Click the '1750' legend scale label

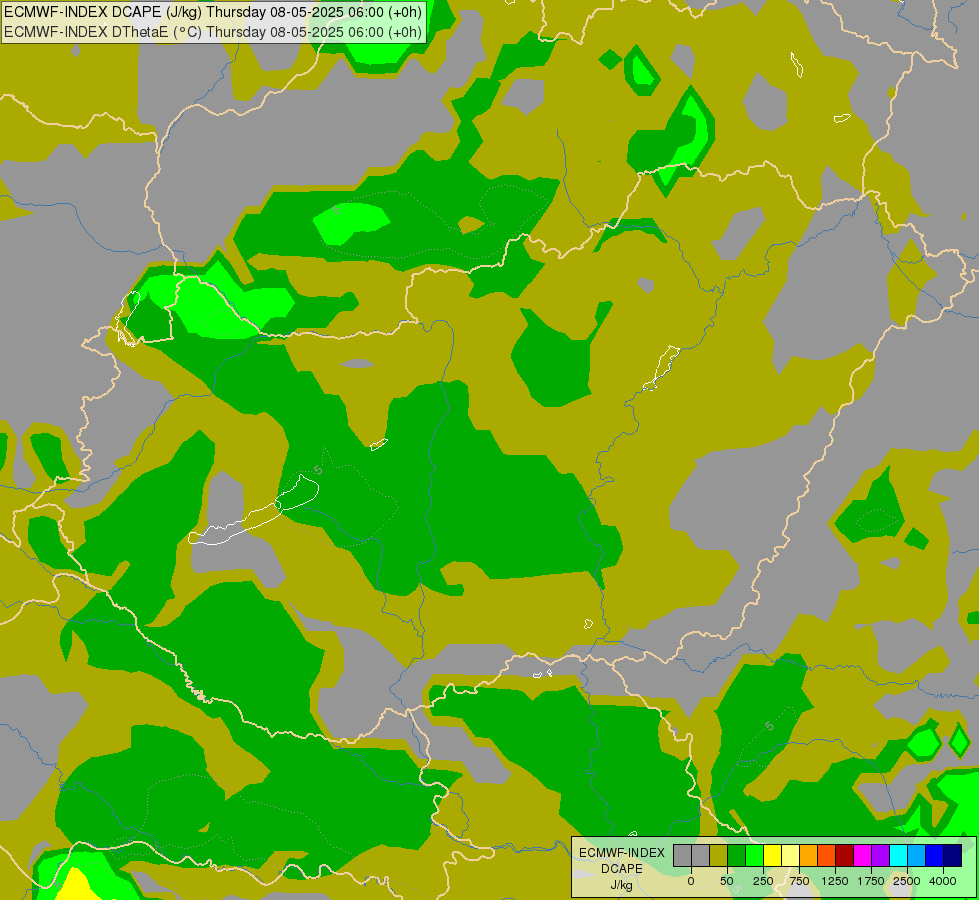[x=870, y=881]
